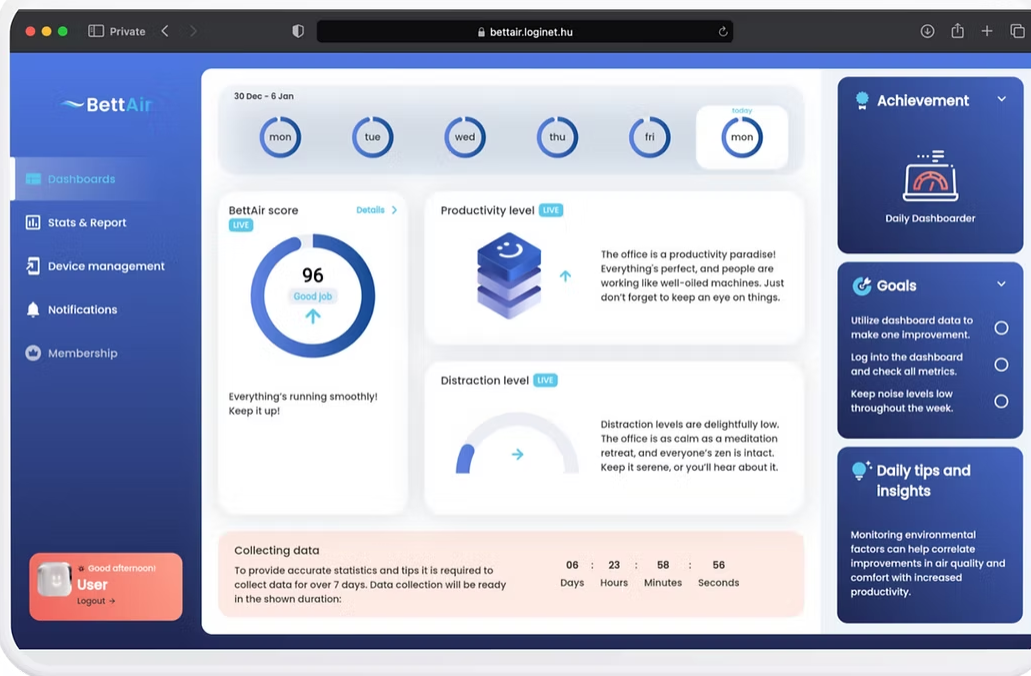This screenshot has height=676, width=1031.
Task: Click the arrow inside distraction gauge
Action: [517, 454]
